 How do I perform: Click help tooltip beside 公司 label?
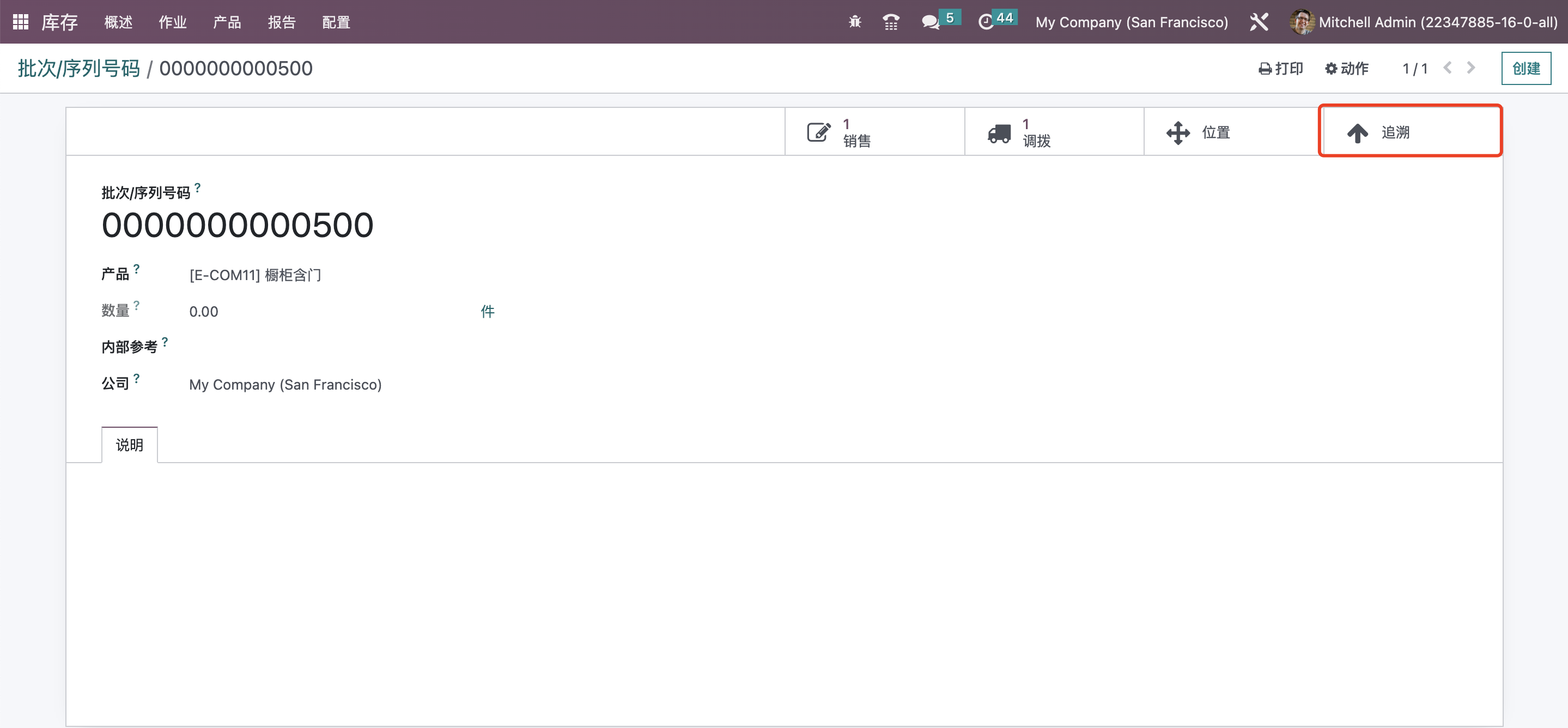136,378
